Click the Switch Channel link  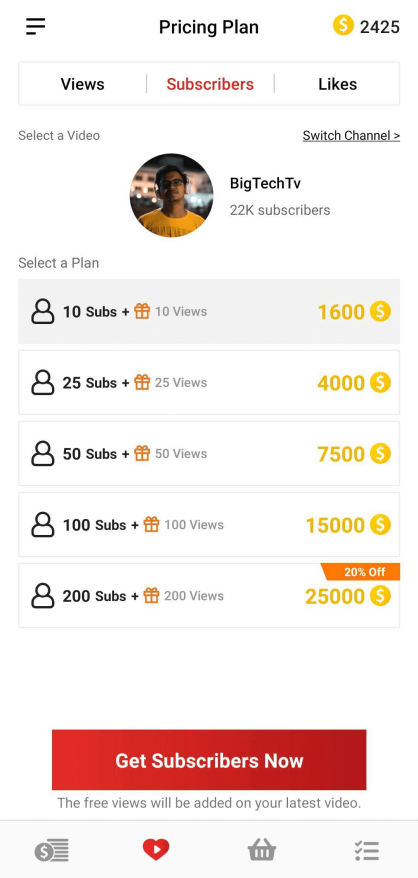coord(351,136)
